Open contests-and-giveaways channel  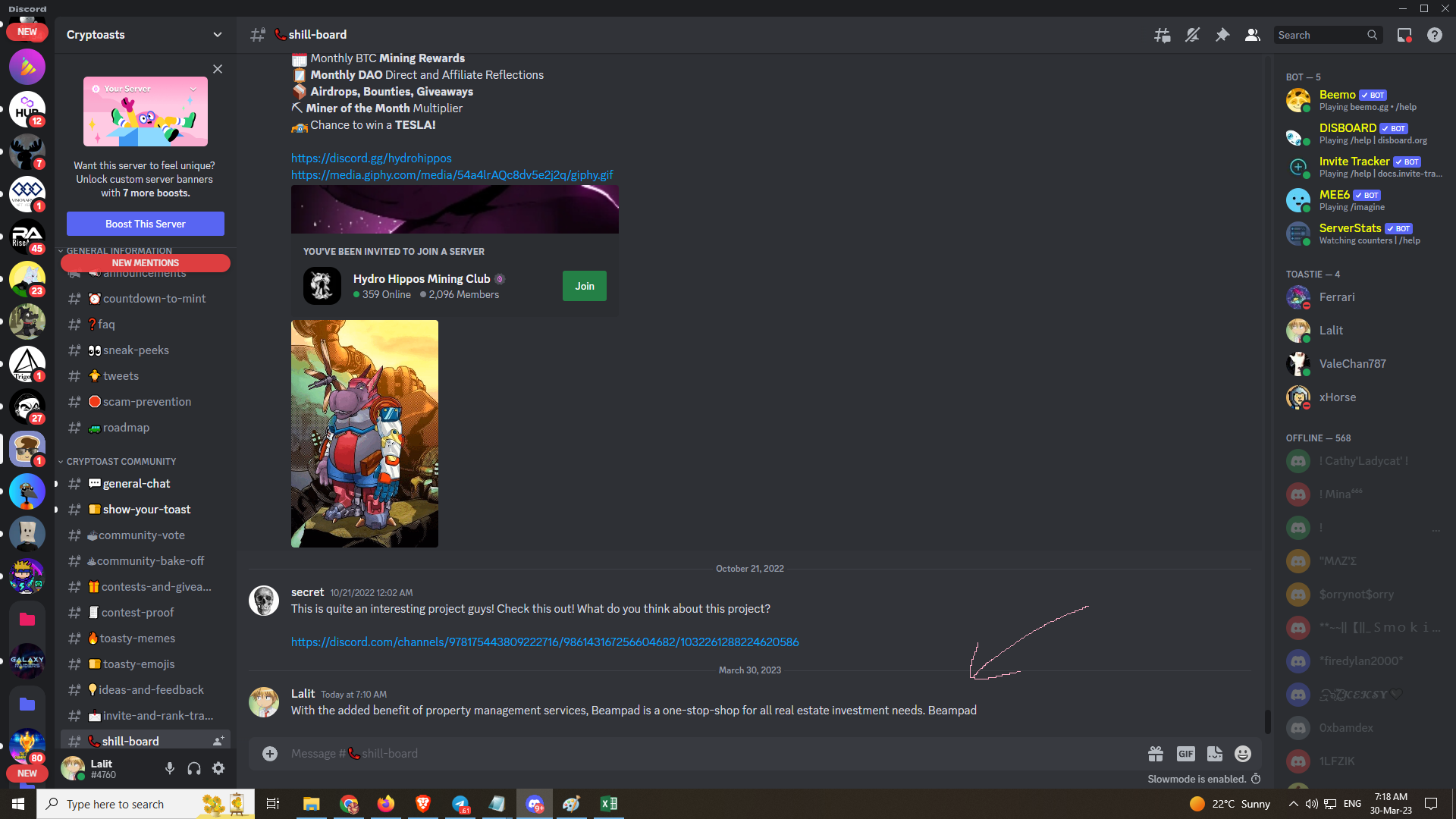coord(146,587)
